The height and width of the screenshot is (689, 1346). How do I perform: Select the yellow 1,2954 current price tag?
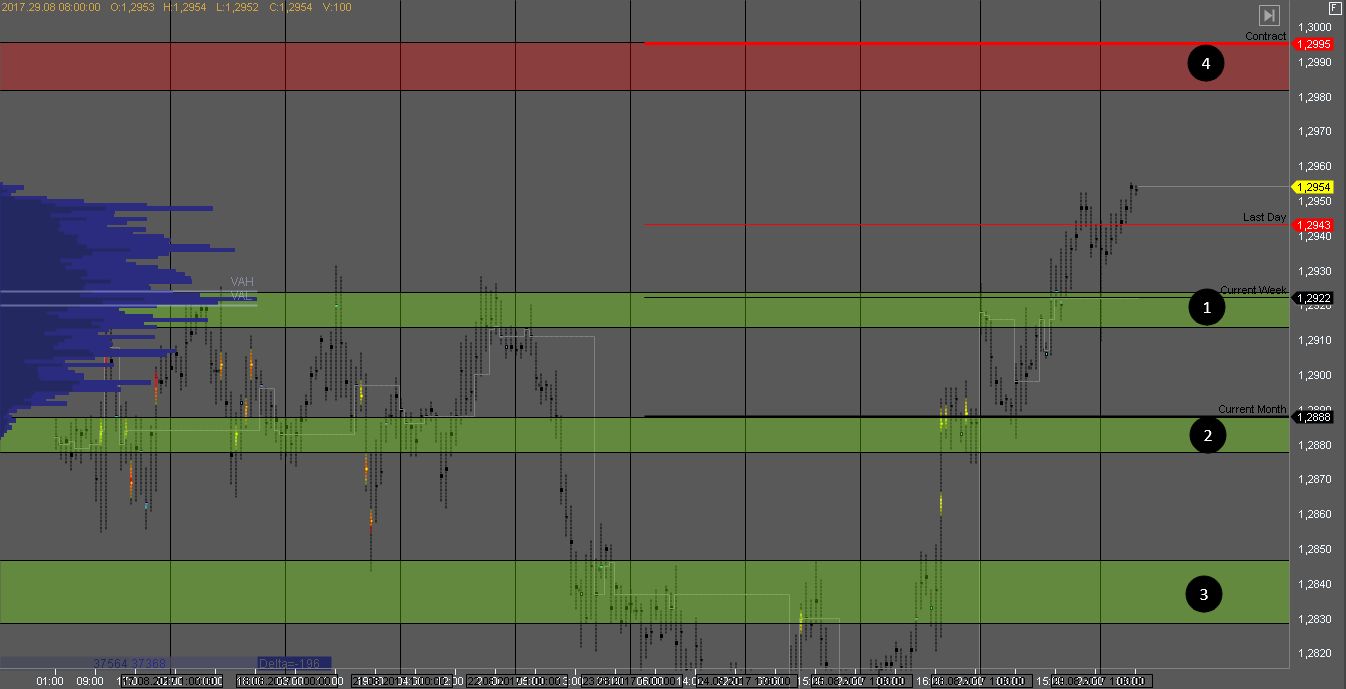(1313, 187)
